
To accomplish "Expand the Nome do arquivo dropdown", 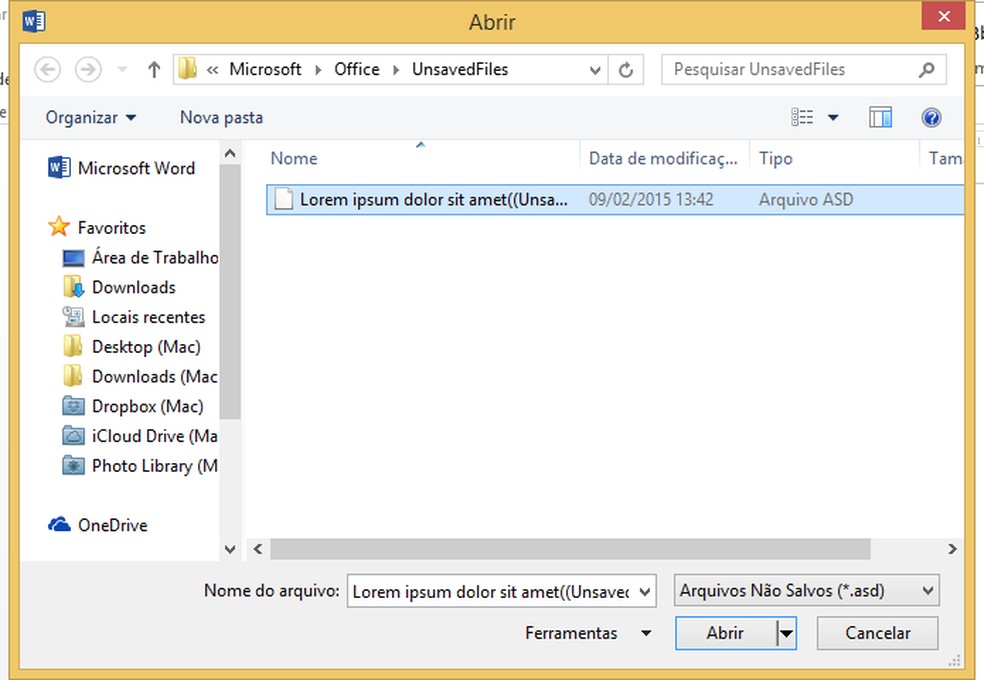I will point(644,592).
